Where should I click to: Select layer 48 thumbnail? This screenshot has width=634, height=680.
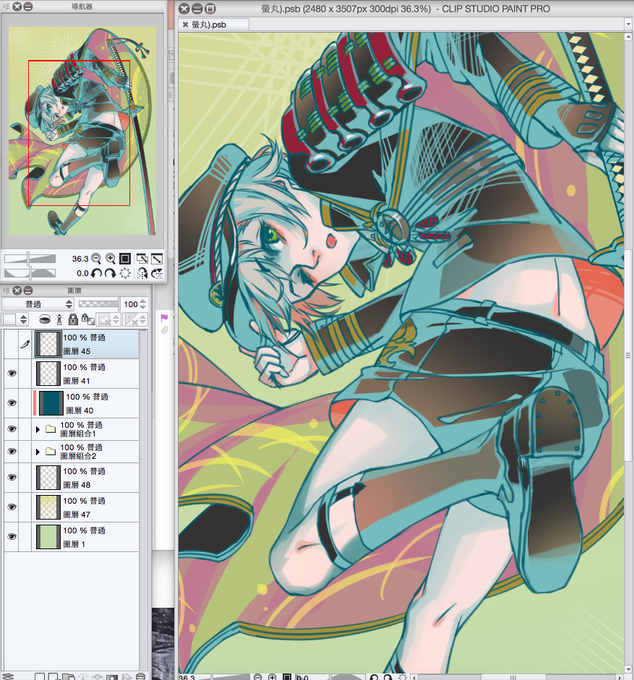click(x=48, y=477)
